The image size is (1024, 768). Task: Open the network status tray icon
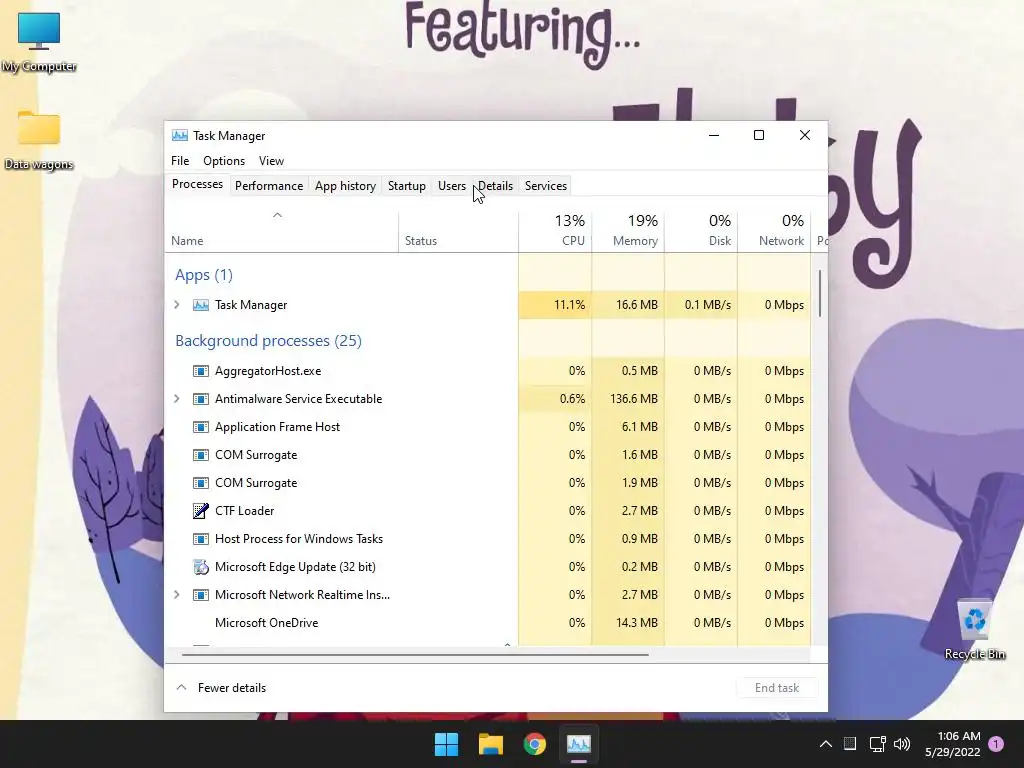pos(877,744)
